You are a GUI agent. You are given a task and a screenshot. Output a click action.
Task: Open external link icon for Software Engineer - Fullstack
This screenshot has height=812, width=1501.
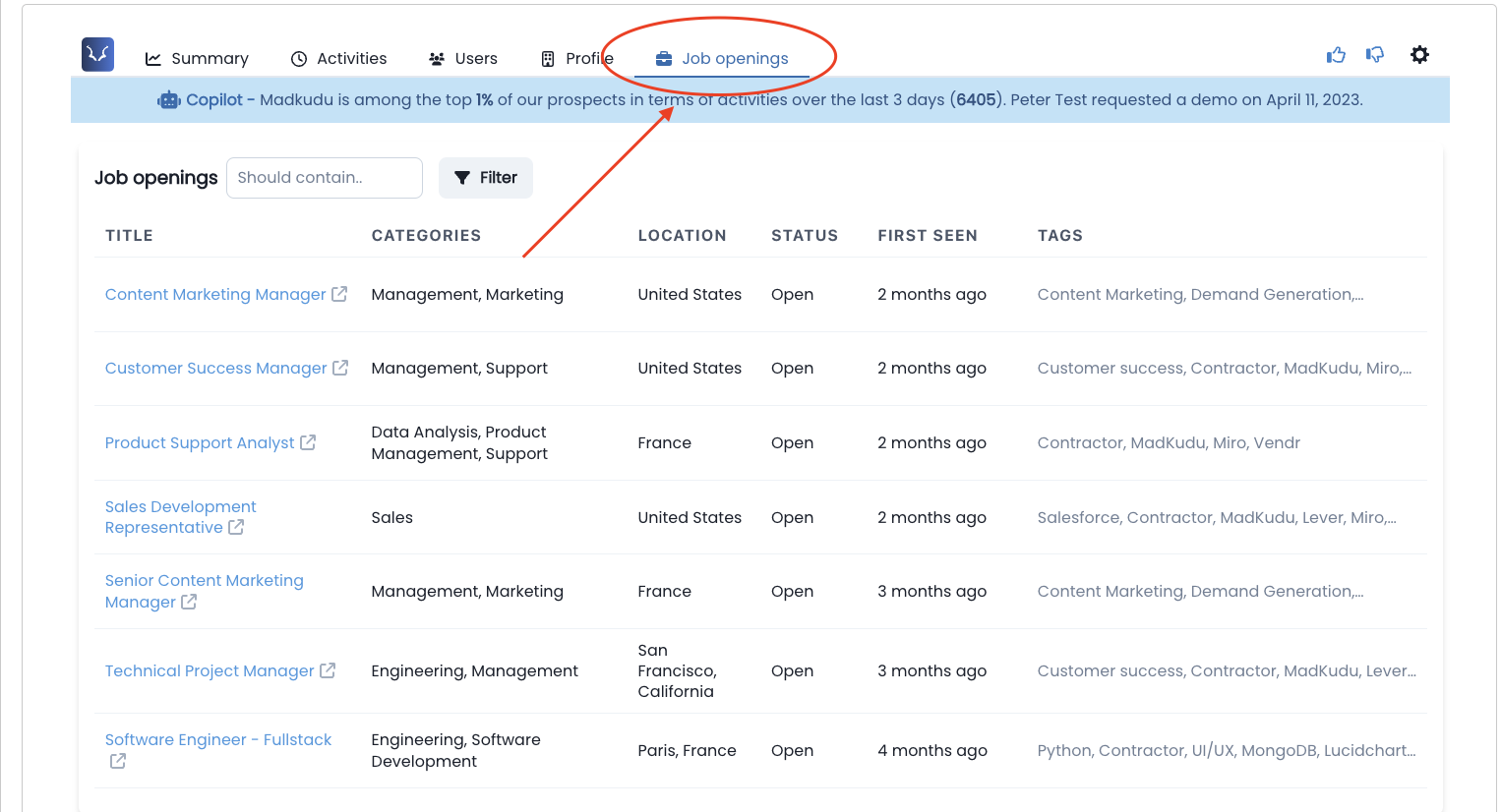(x=118, y=761)
